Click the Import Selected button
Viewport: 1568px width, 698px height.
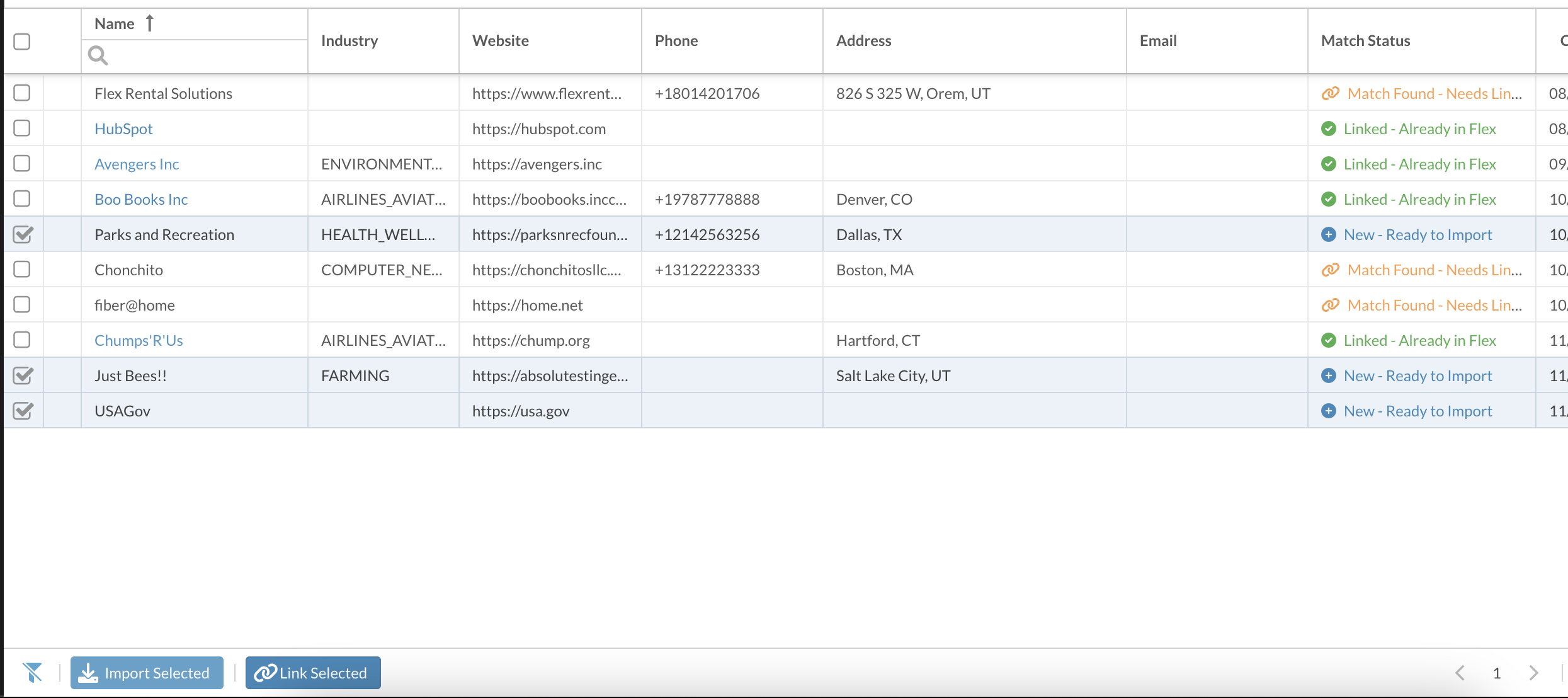coord(147,673)
